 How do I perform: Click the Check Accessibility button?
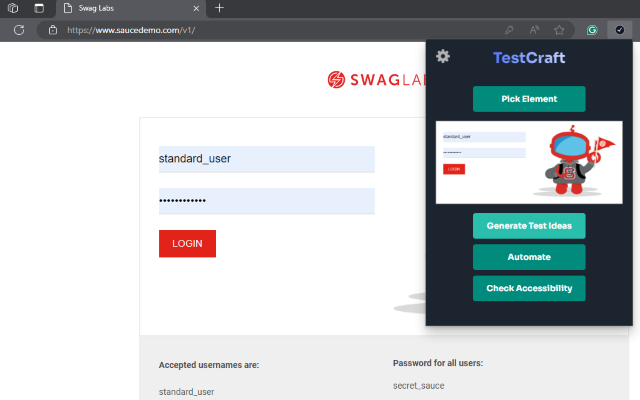529,288
